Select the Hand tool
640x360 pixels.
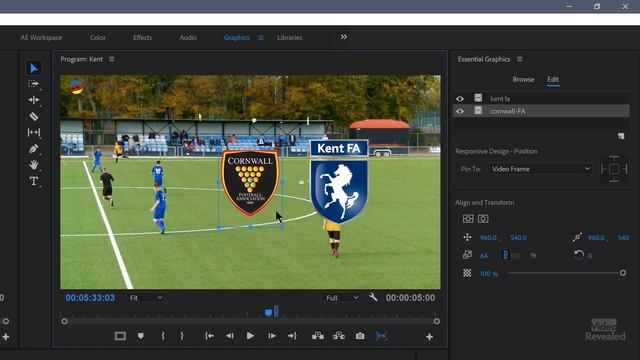33,165
